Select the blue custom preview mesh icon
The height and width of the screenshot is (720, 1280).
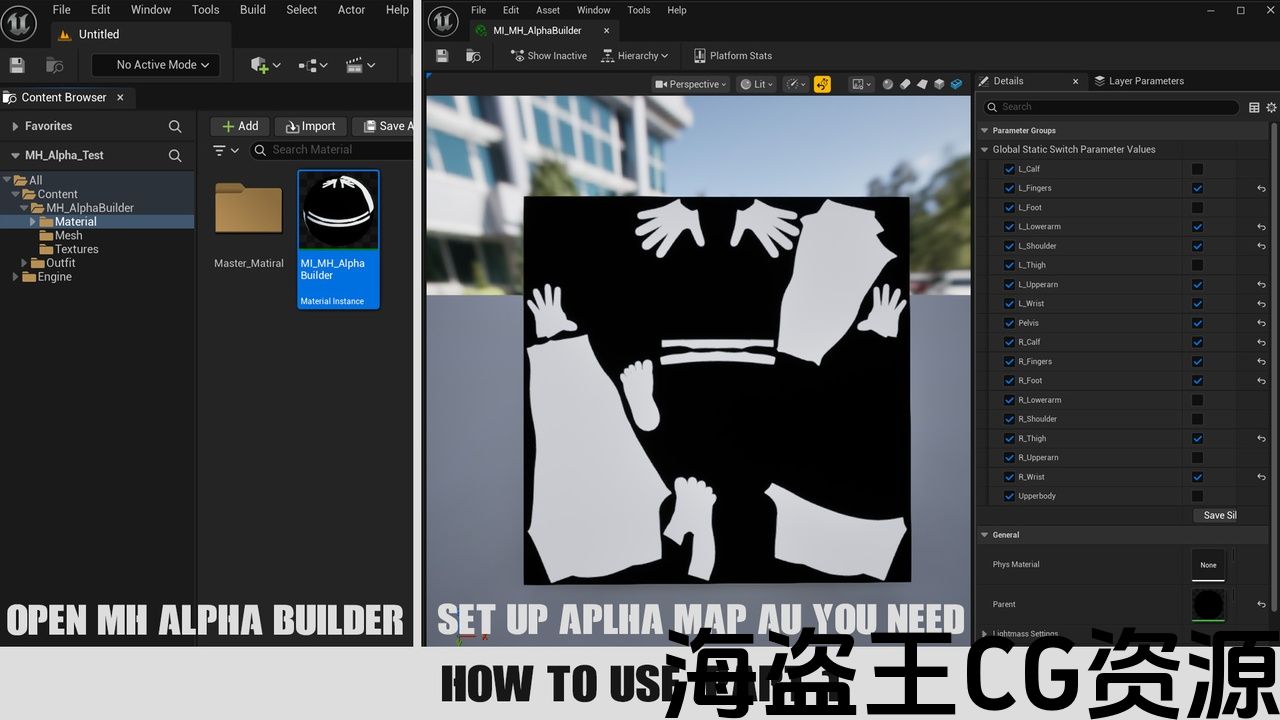(957, 84)
